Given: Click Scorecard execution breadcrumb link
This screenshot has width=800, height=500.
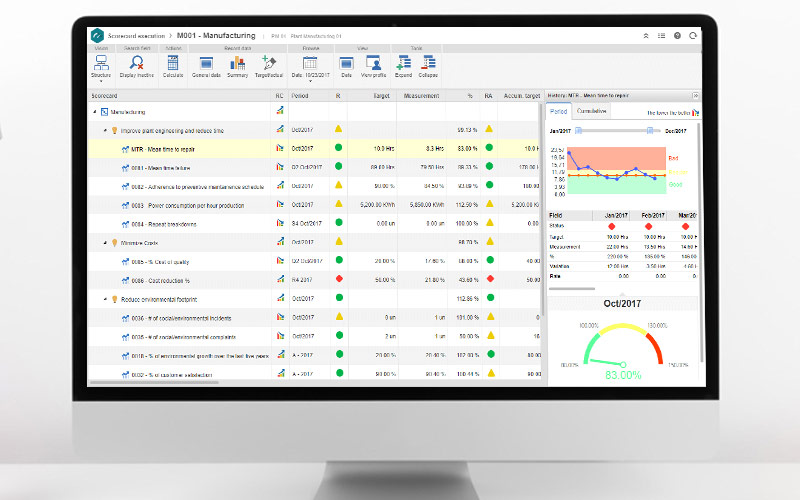Looking at the screenshot, I should [138, 35].
